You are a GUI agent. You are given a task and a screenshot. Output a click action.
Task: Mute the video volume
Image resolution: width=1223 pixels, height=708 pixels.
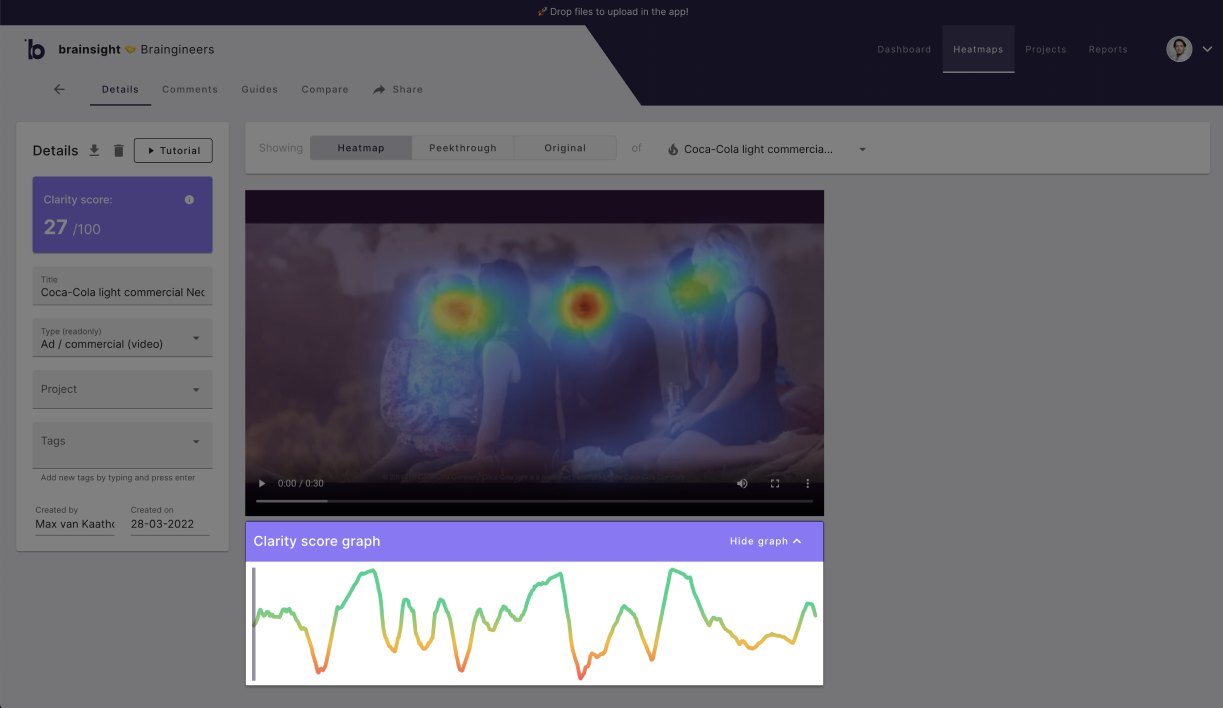(742, 483)
